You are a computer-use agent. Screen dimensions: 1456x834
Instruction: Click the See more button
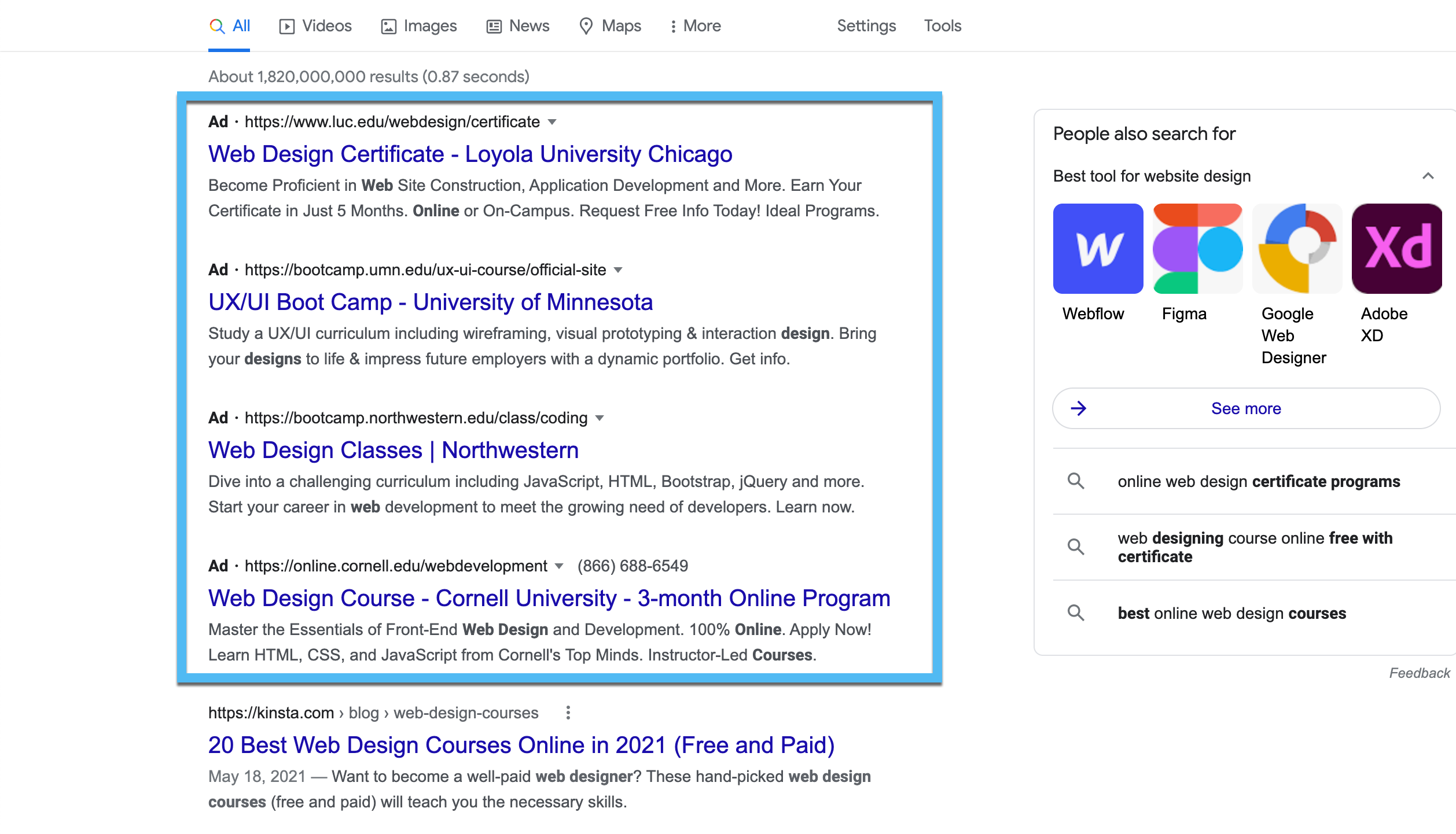tap(1246, 408)
